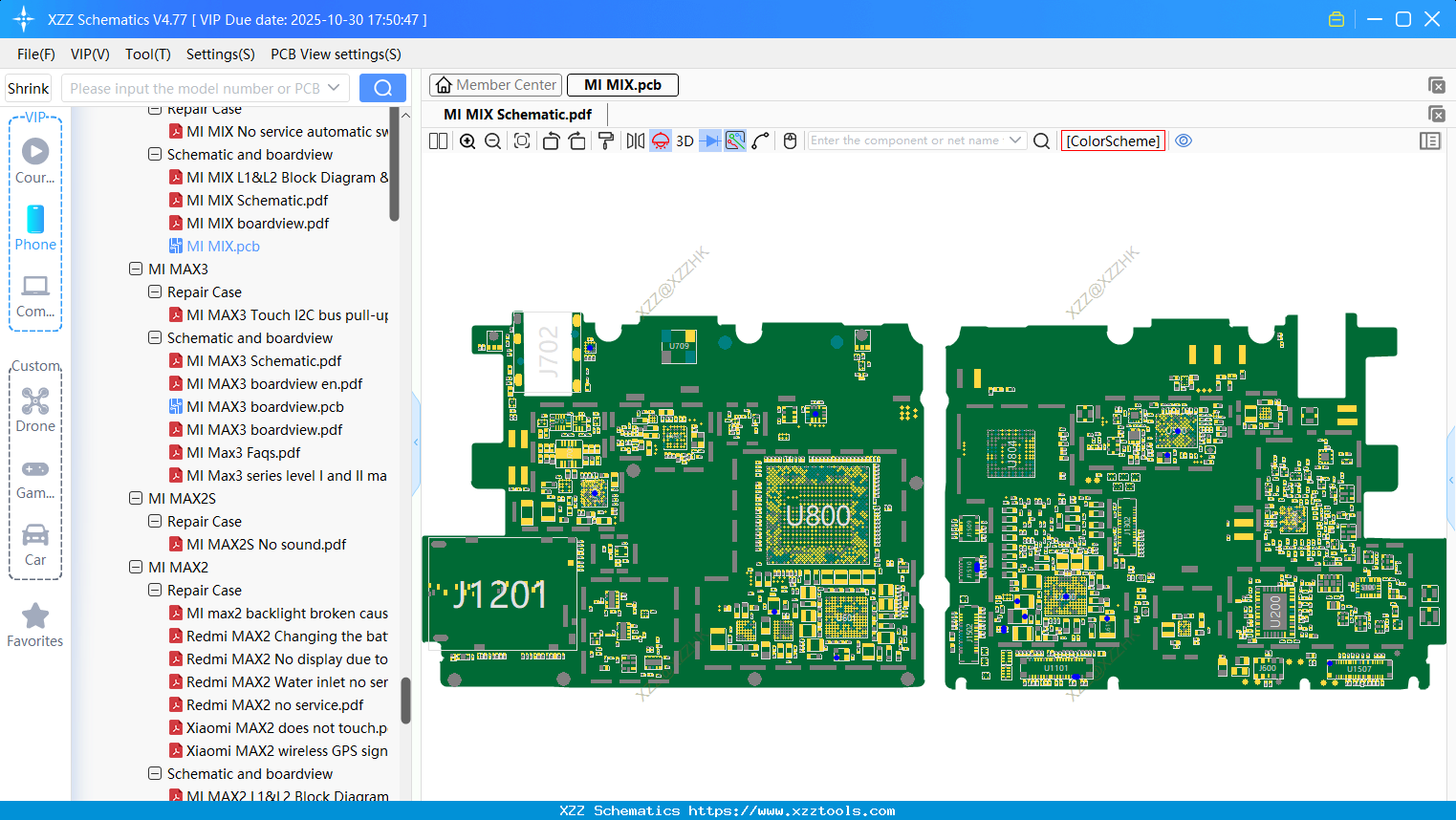Viewport: 1456px width, 820px height.
Task: Toggle the blue eye visibility icon
Action: coord(1184,140)
